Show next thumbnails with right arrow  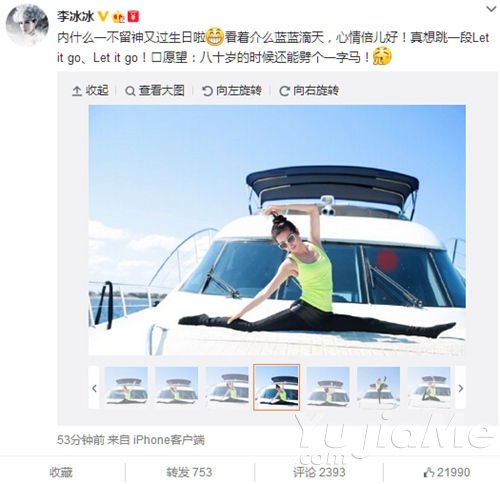coord(461,388)
